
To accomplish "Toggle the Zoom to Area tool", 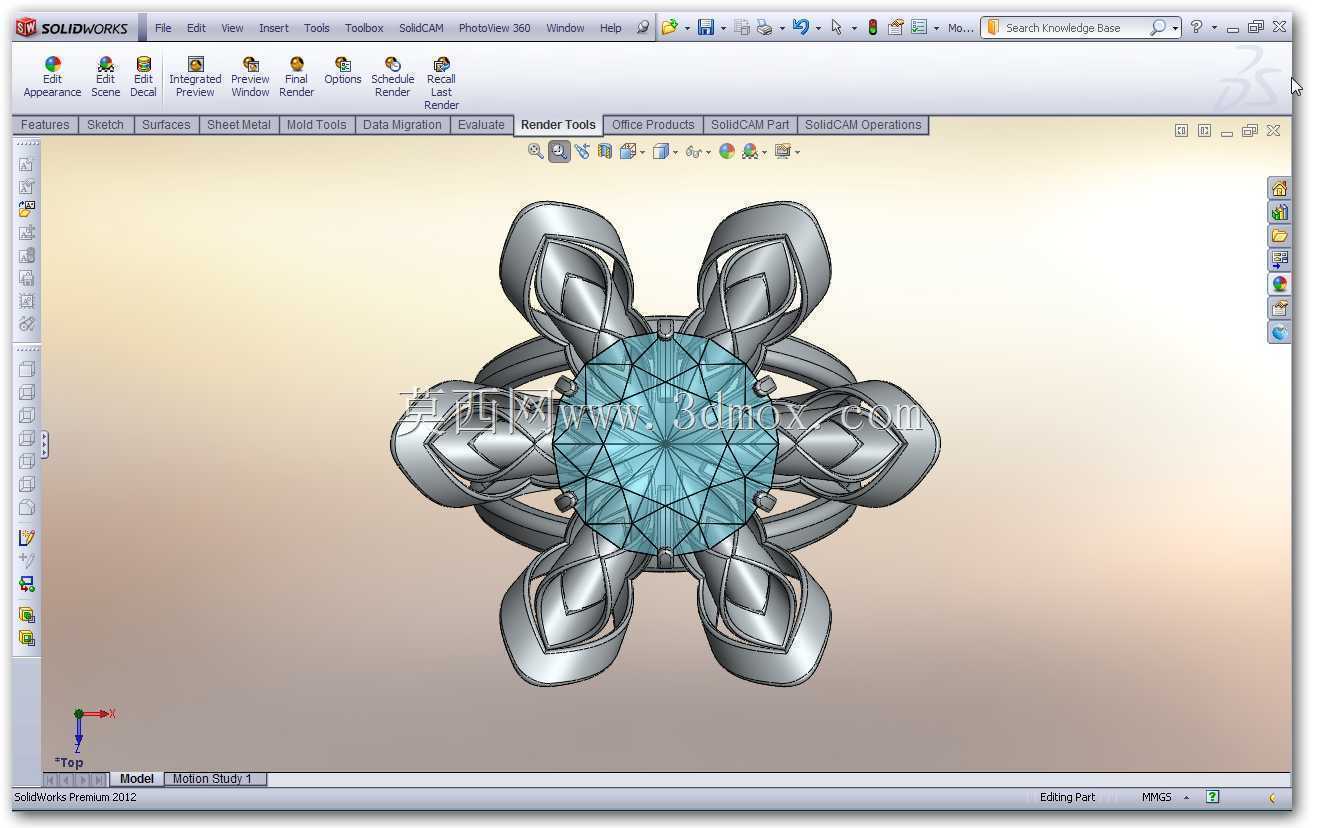I will (x=559, y=151).
